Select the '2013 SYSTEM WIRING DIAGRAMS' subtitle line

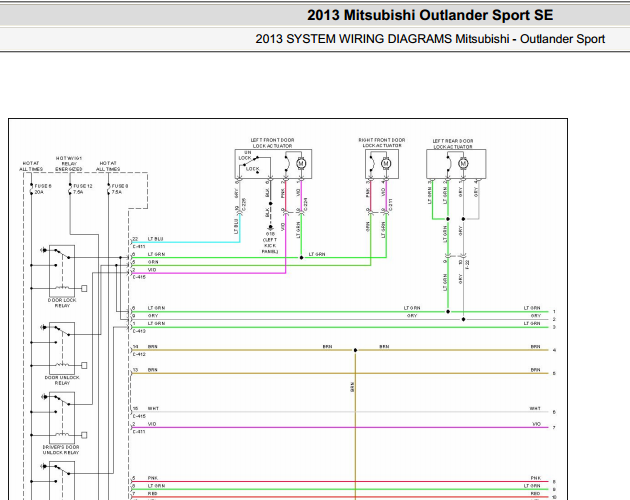click(x=430, y=39)
